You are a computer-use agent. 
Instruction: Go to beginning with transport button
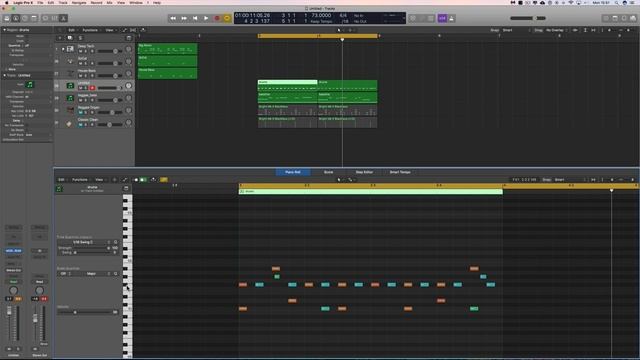(195, 18)
